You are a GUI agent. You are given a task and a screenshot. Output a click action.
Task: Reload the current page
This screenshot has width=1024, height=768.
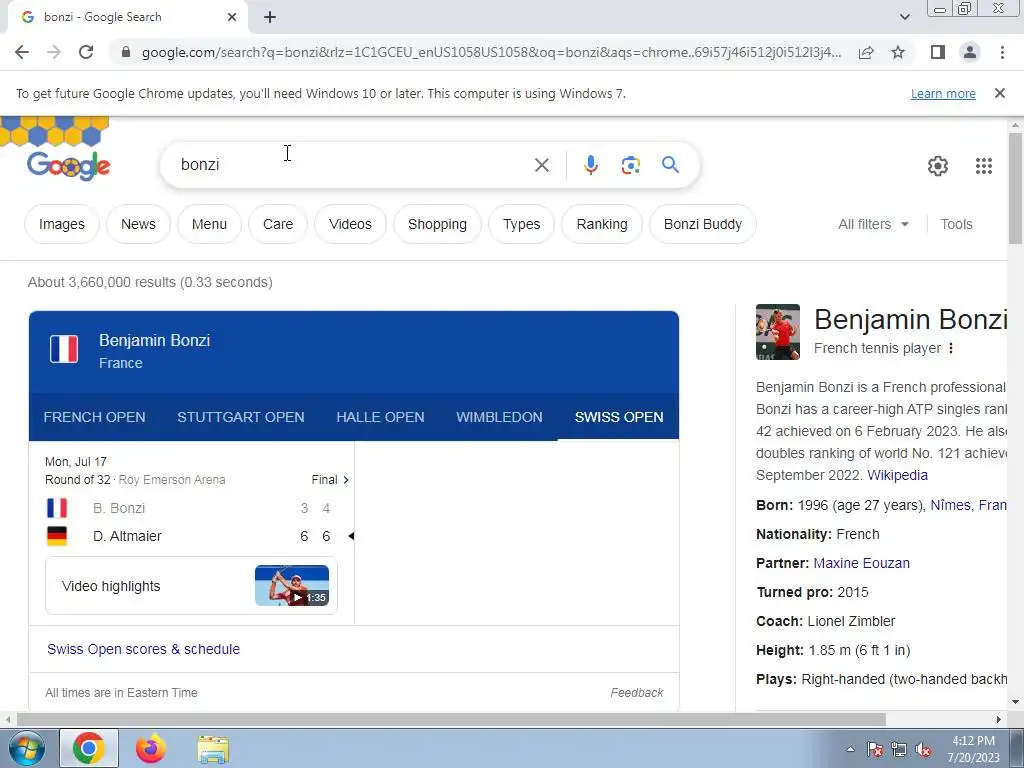pos(86,52)
